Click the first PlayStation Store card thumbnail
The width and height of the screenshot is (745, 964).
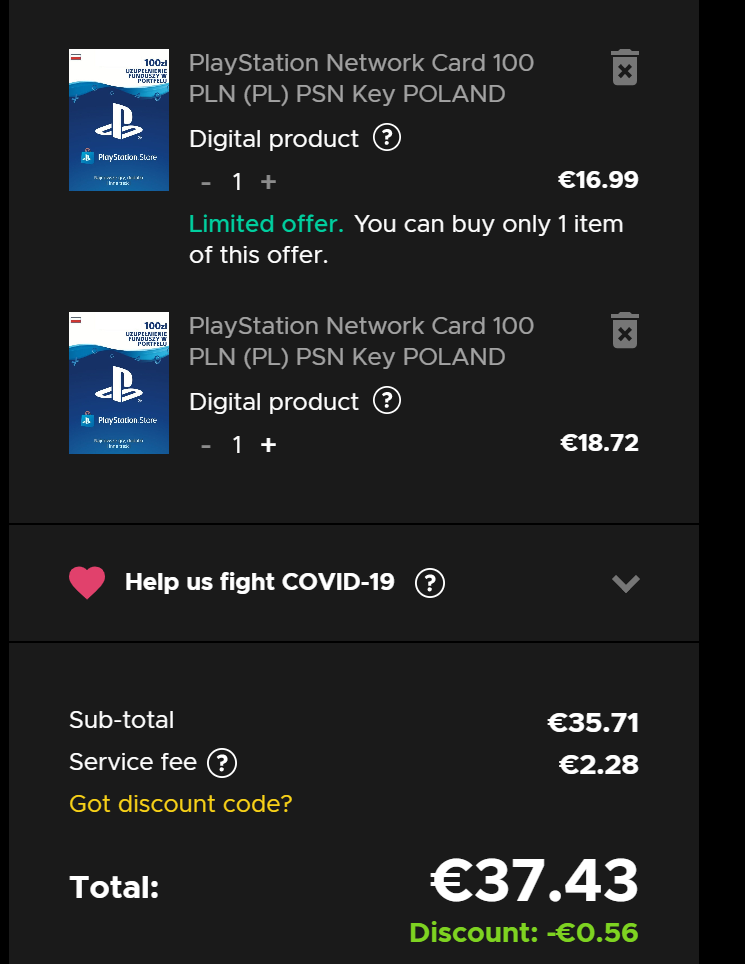(119, 120)
